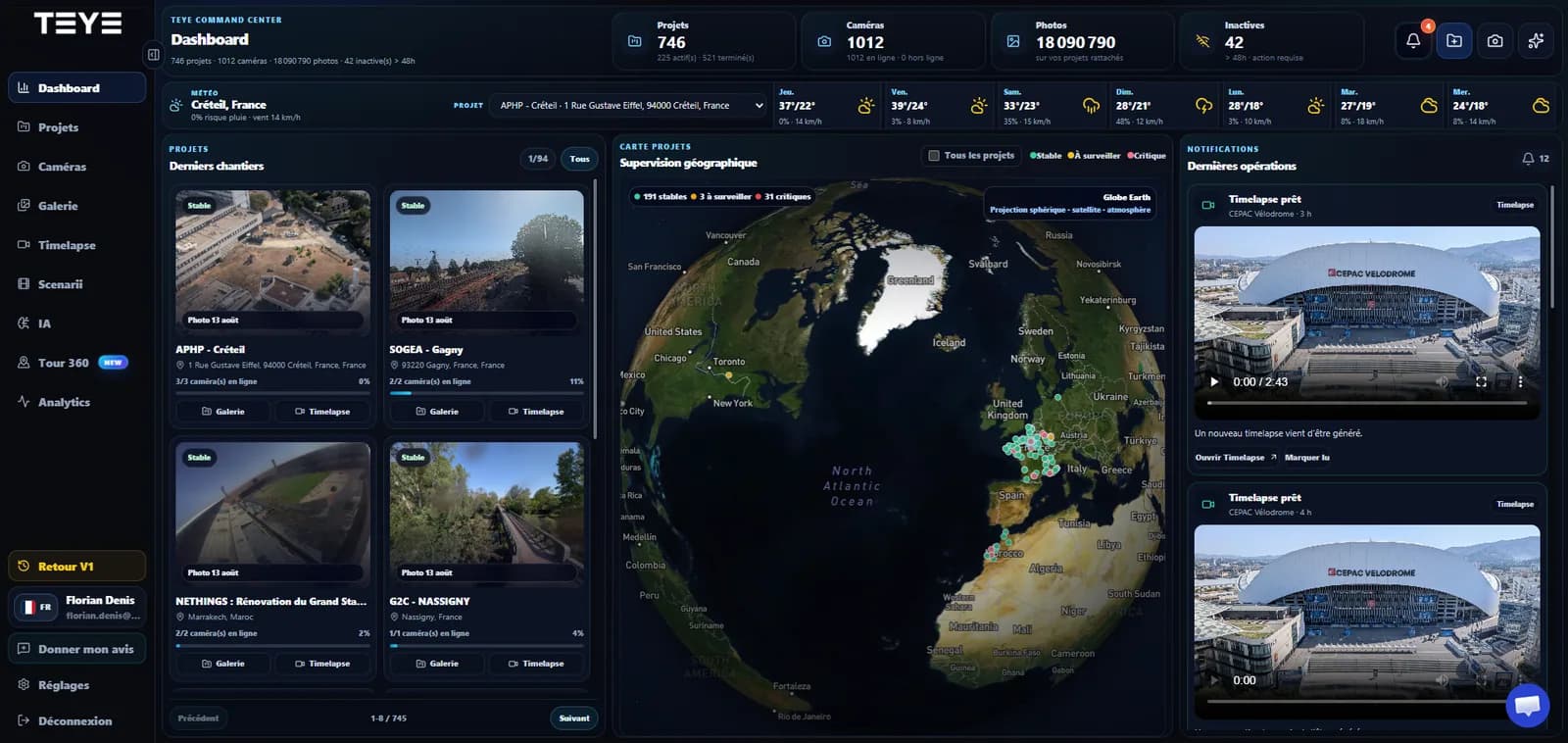Open the AI sparkle icon in the header
Image resolution: width=1568 pixels, height=743 pixels.
(x=1536, y=41)
